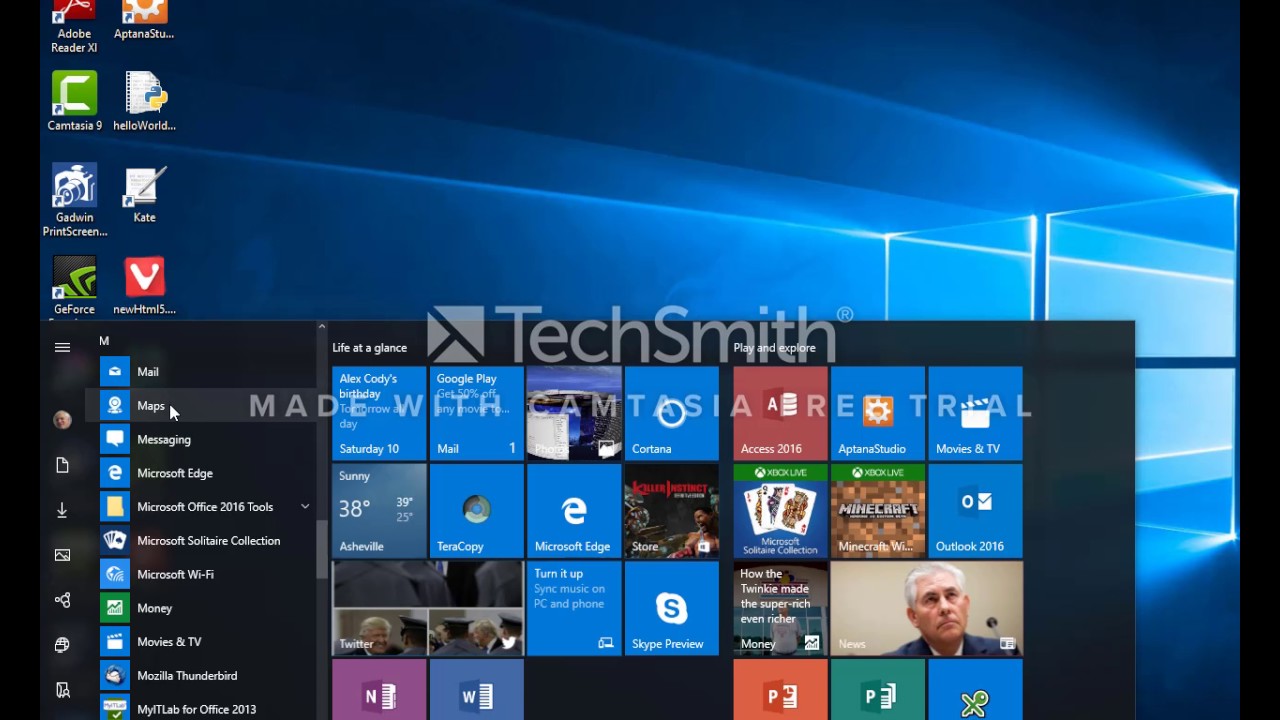Launch Movies & TV from the app list
The image size is (1280, 720).
[x=207, y=642]
